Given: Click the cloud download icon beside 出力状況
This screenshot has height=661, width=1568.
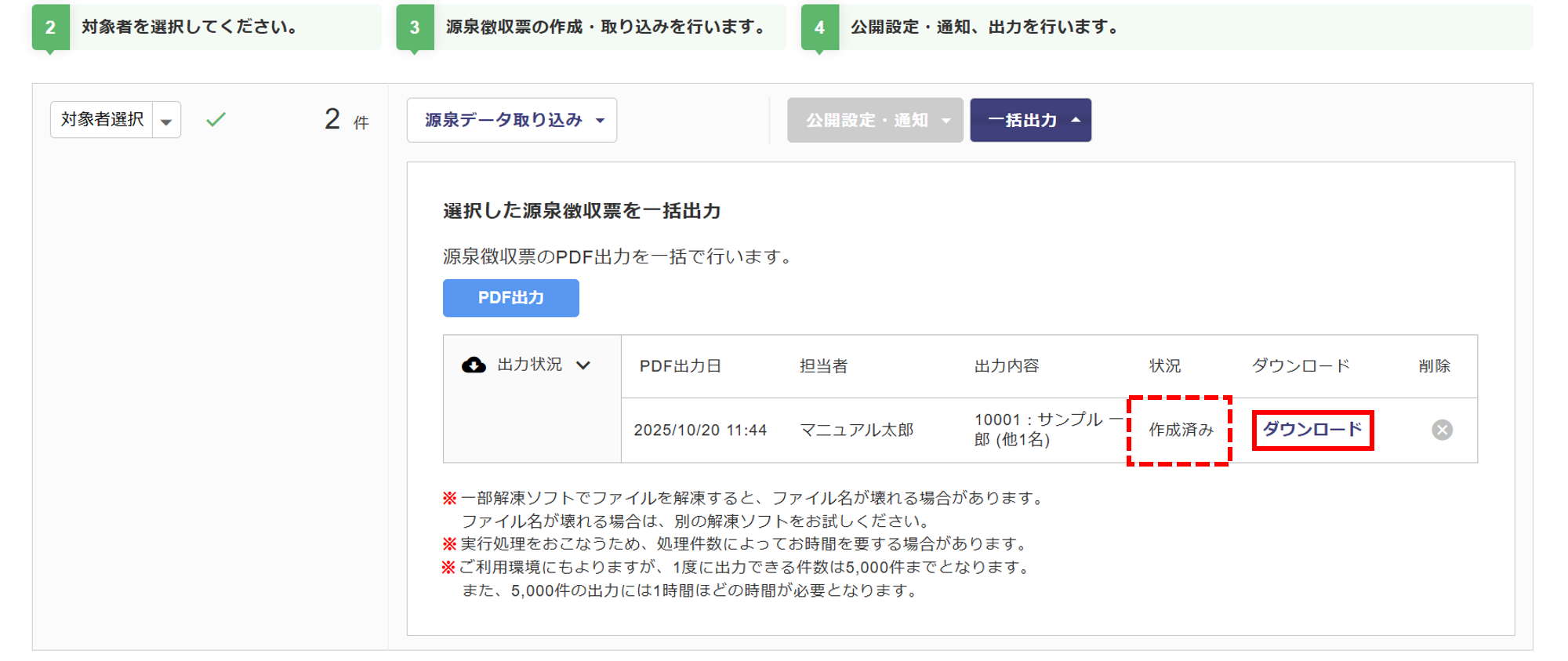Looking at the screenshot, I should (474, 365).
